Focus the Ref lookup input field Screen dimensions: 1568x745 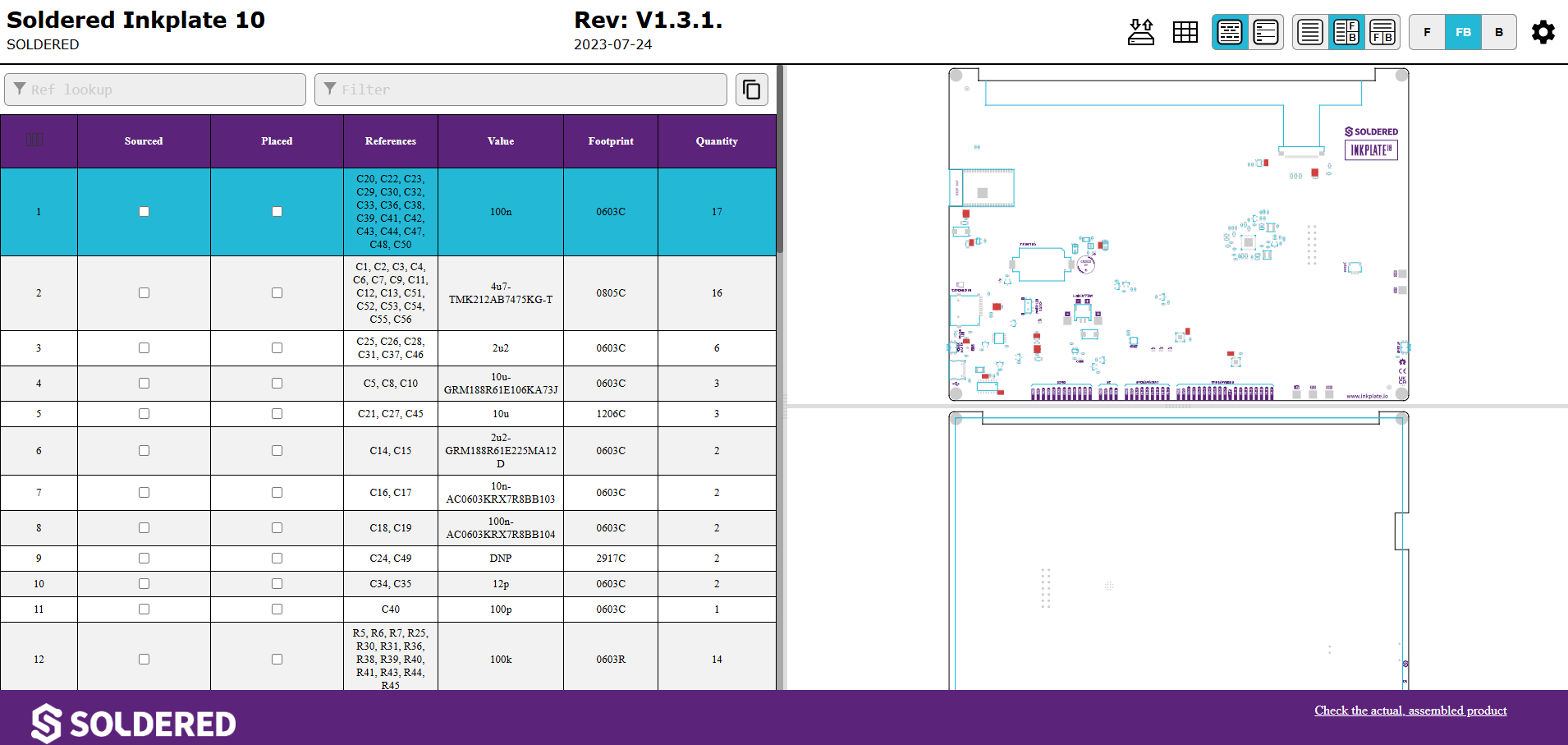tap(156, 90)
